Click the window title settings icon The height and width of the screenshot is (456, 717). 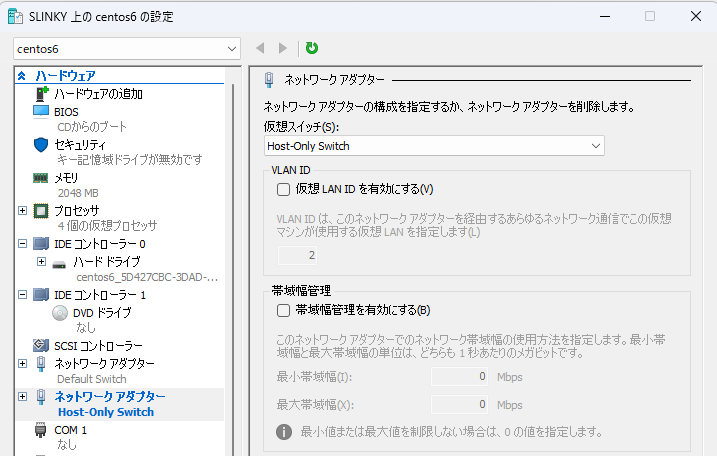pos(16,16)
